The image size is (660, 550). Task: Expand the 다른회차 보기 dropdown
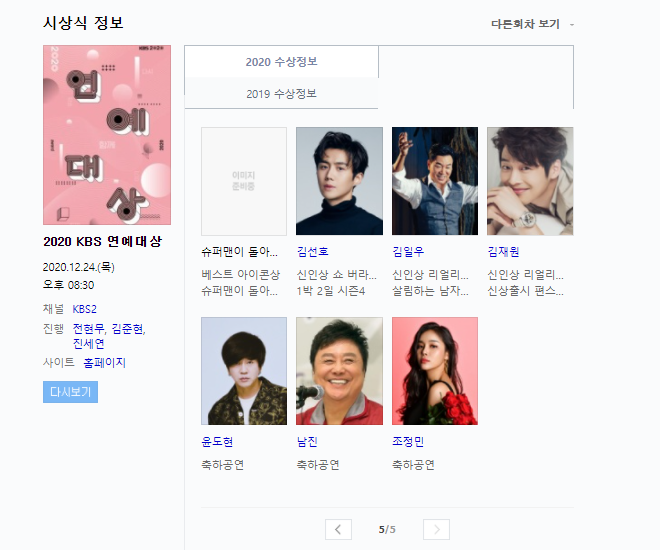coord(532,24)
